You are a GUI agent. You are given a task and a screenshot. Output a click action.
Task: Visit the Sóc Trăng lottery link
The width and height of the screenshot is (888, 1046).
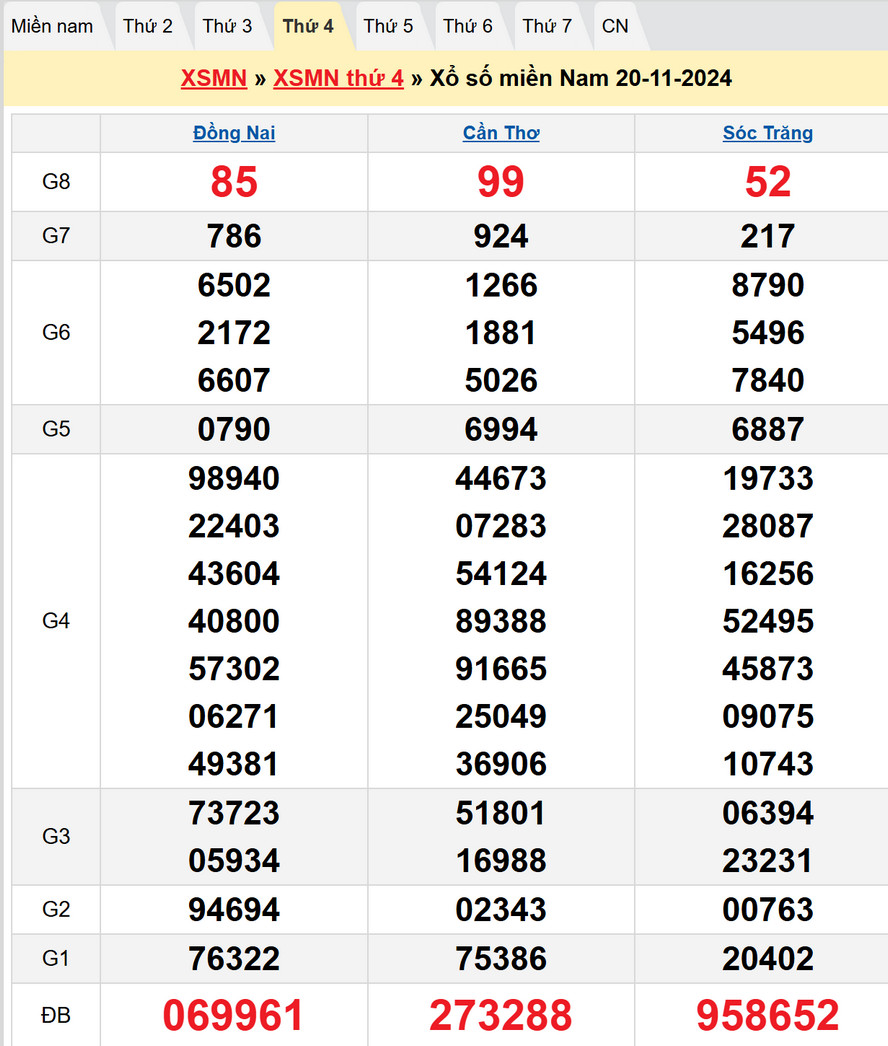(x=768, y=133)
